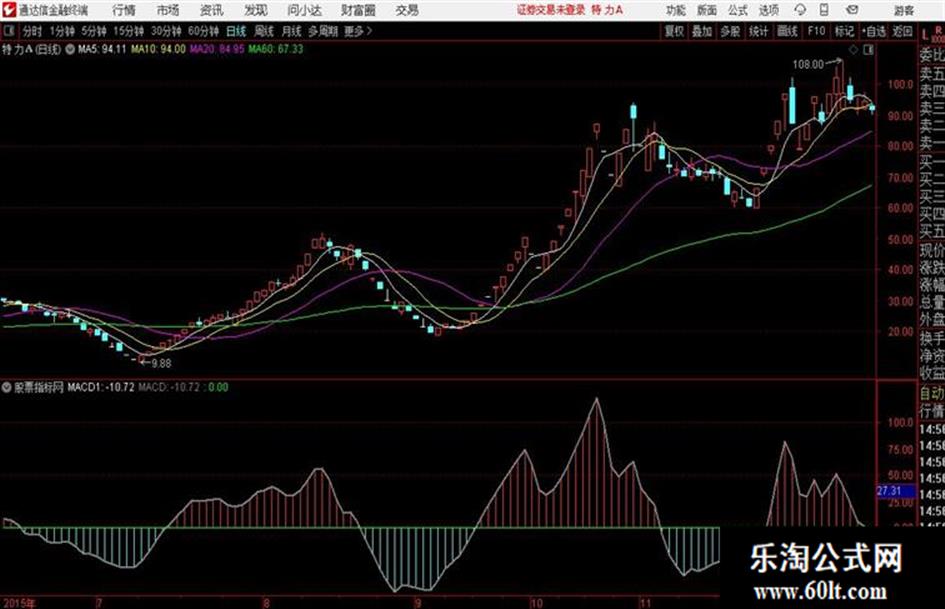Open 问小达 menu
Image resolution: width=945 pixels, height=609 pixels.
(x=304, y=10)
